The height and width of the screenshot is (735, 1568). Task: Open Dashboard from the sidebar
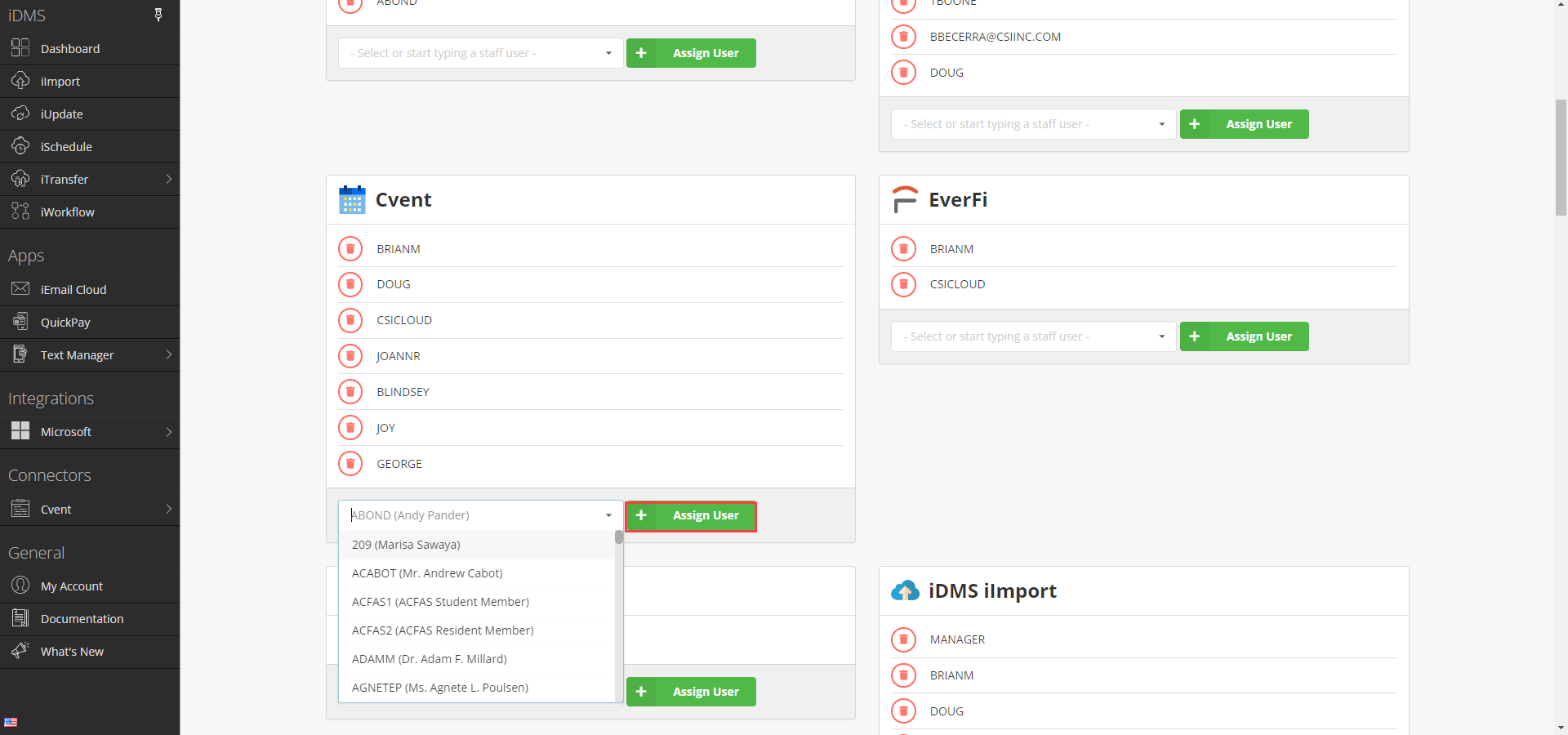[70, 49]
